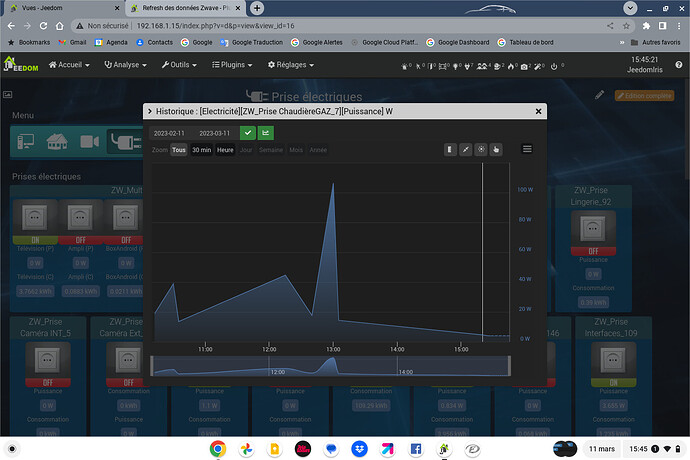Toggle the bar chart type icon
This screenshot has height=460, width=690.
450,150
